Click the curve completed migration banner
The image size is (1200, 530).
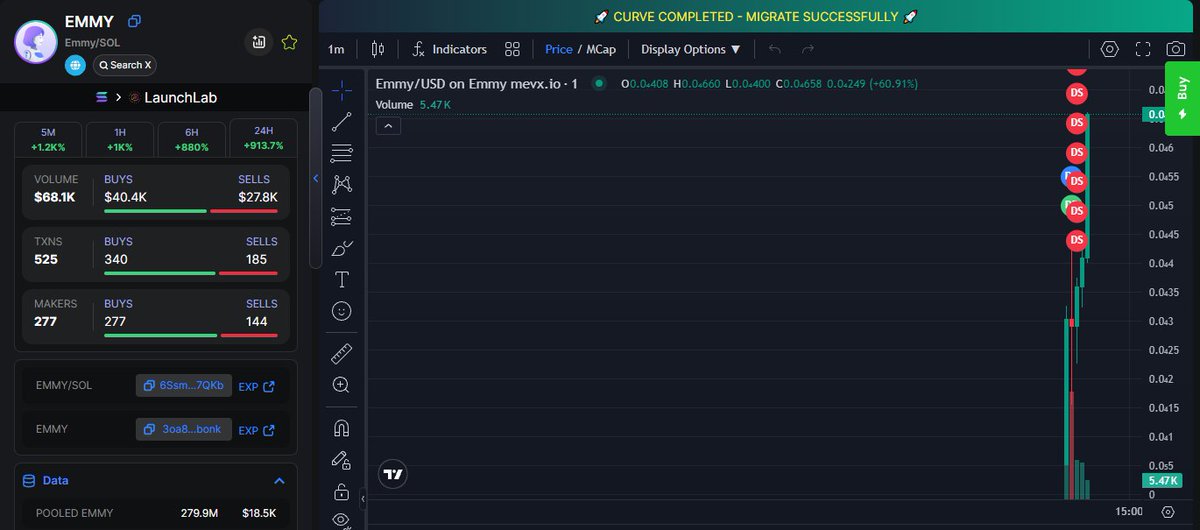coord(755,17)
